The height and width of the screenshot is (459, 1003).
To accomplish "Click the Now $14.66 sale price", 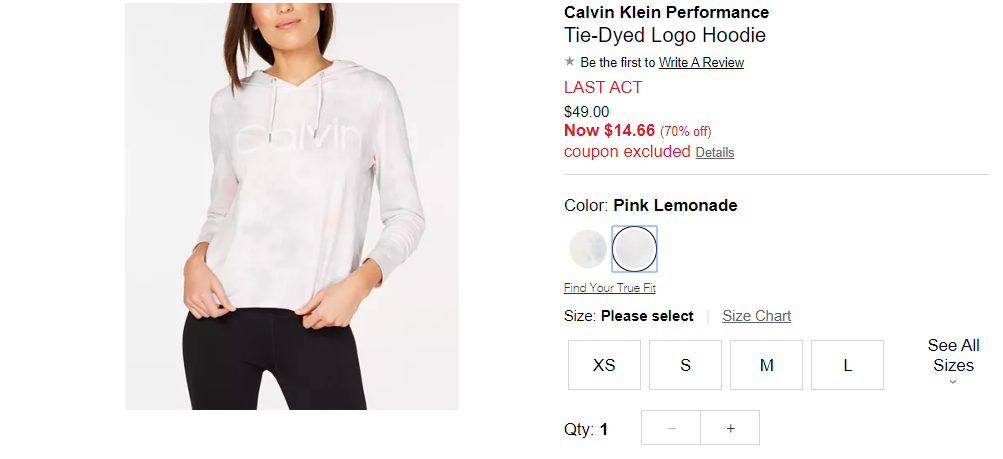I will (610, 131).
